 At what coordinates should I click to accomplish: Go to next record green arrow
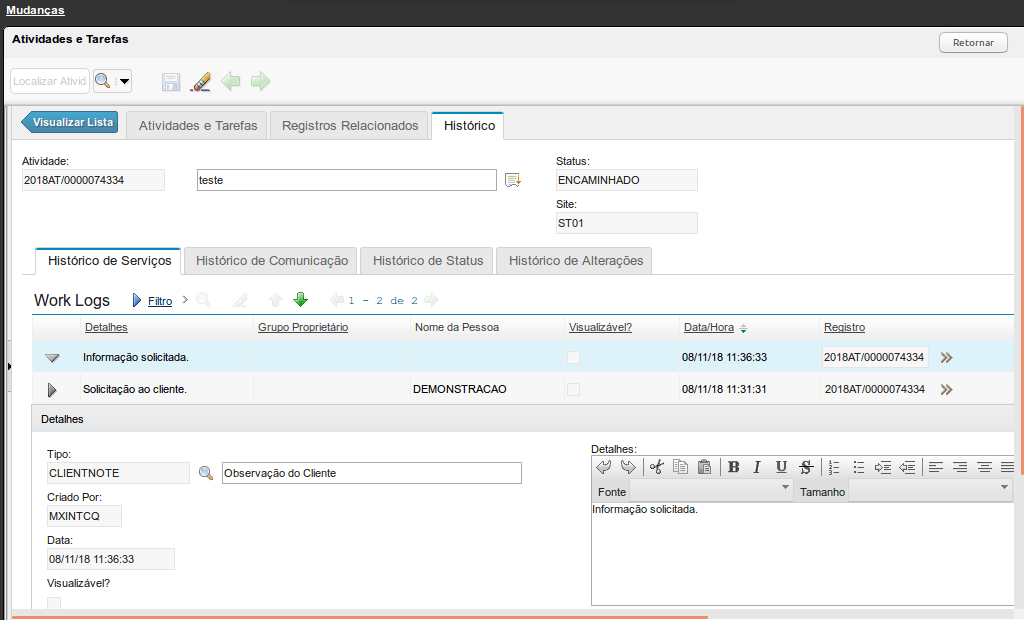pyautogui.click(x=260, y=81)
